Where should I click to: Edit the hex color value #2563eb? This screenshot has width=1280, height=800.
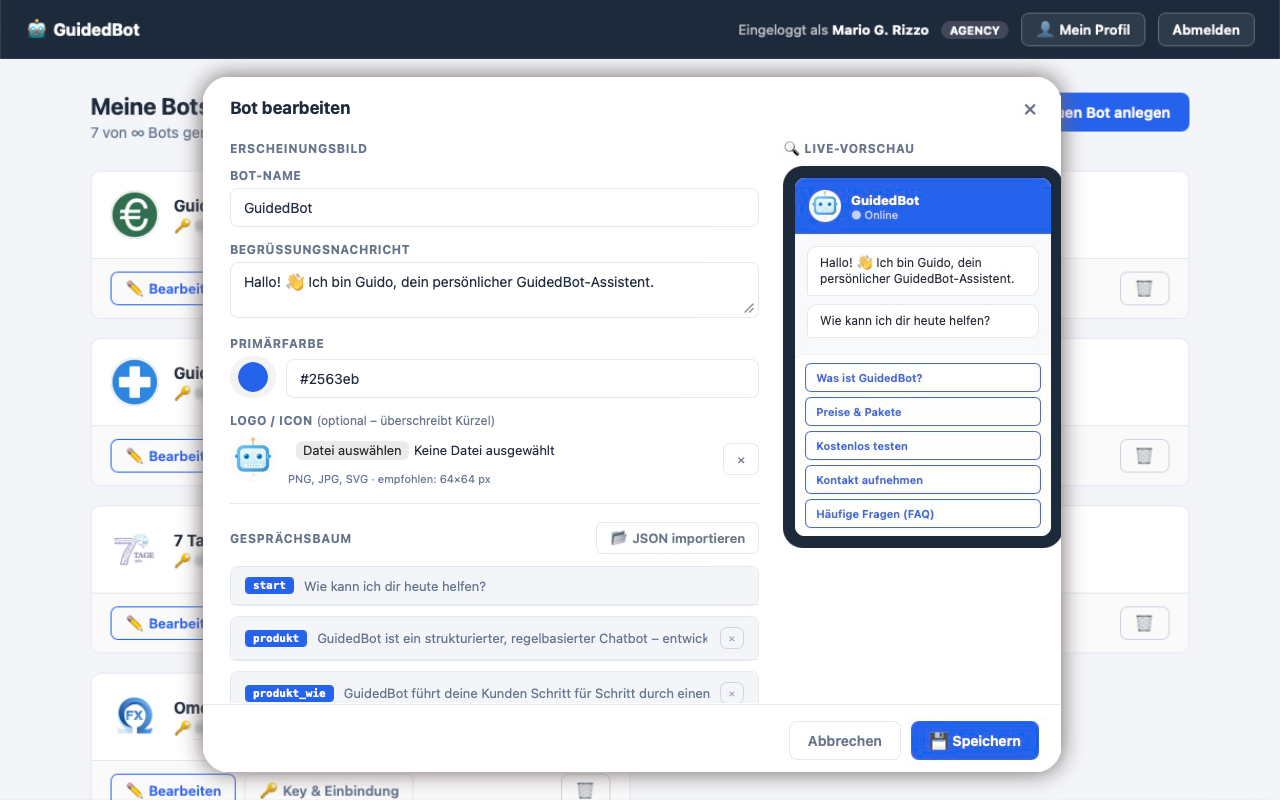tap(522, 379)
